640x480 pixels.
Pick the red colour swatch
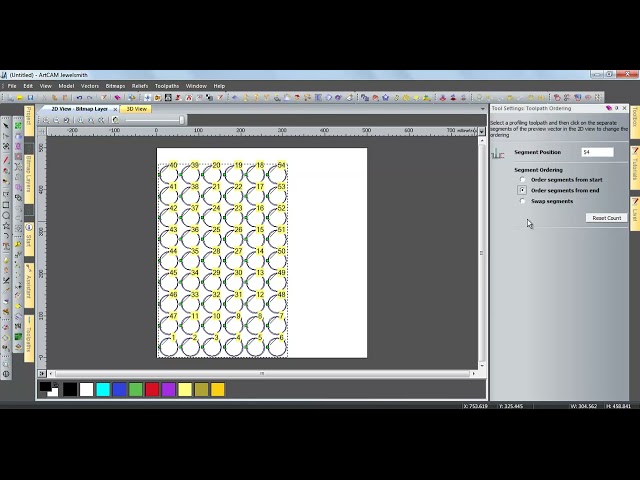(152, 389)
